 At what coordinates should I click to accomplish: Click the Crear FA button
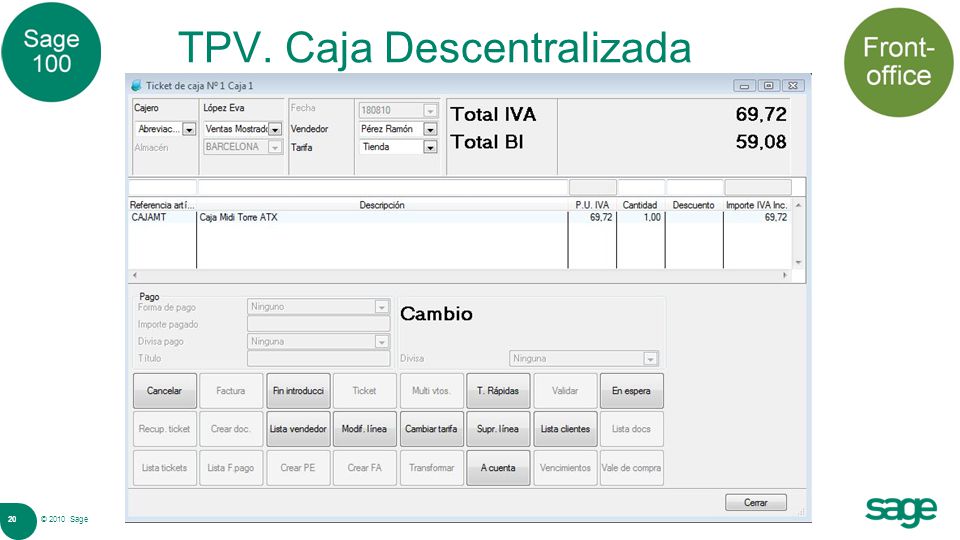coord(364,468)
